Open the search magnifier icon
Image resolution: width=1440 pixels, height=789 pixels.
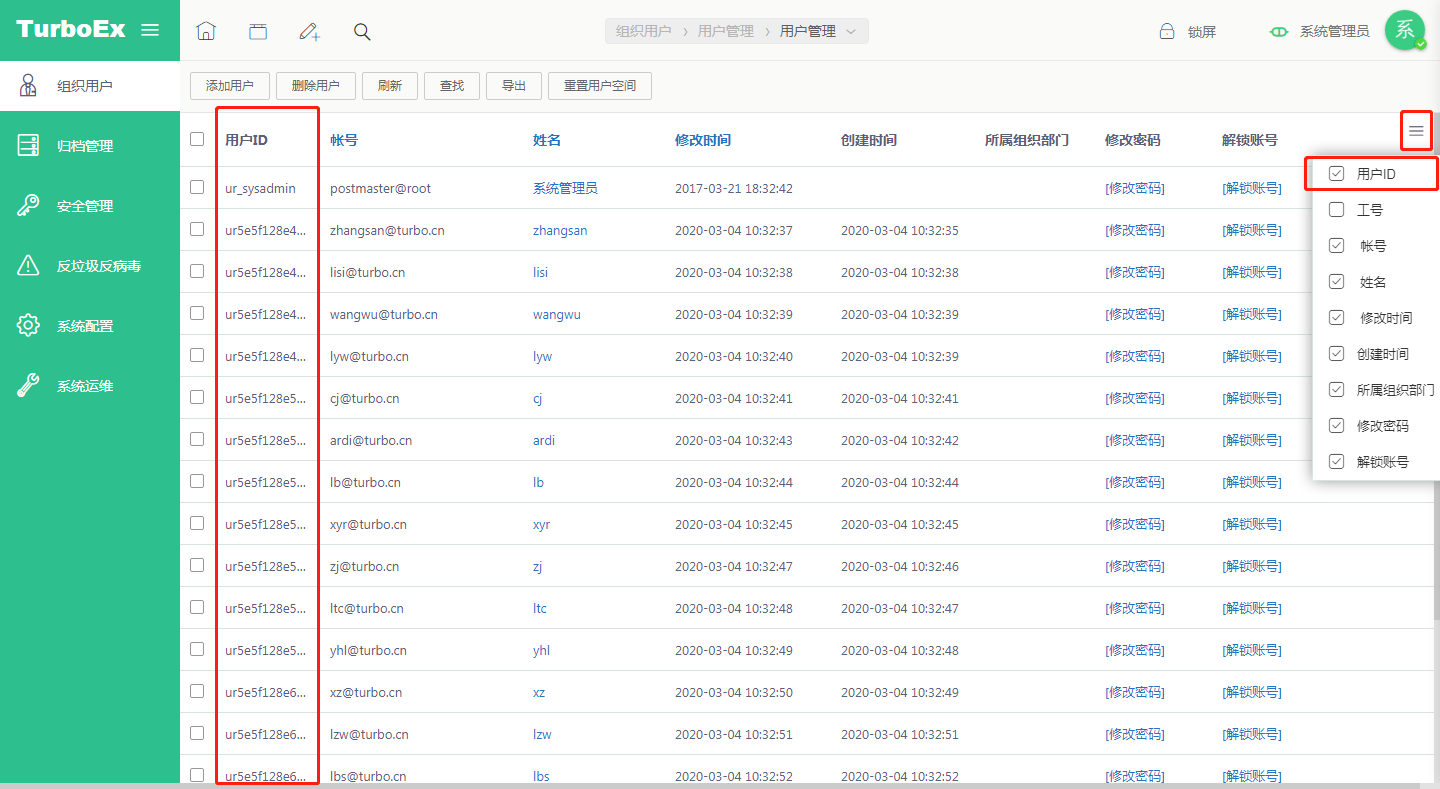pyautogui.click(x=362, y=31)
